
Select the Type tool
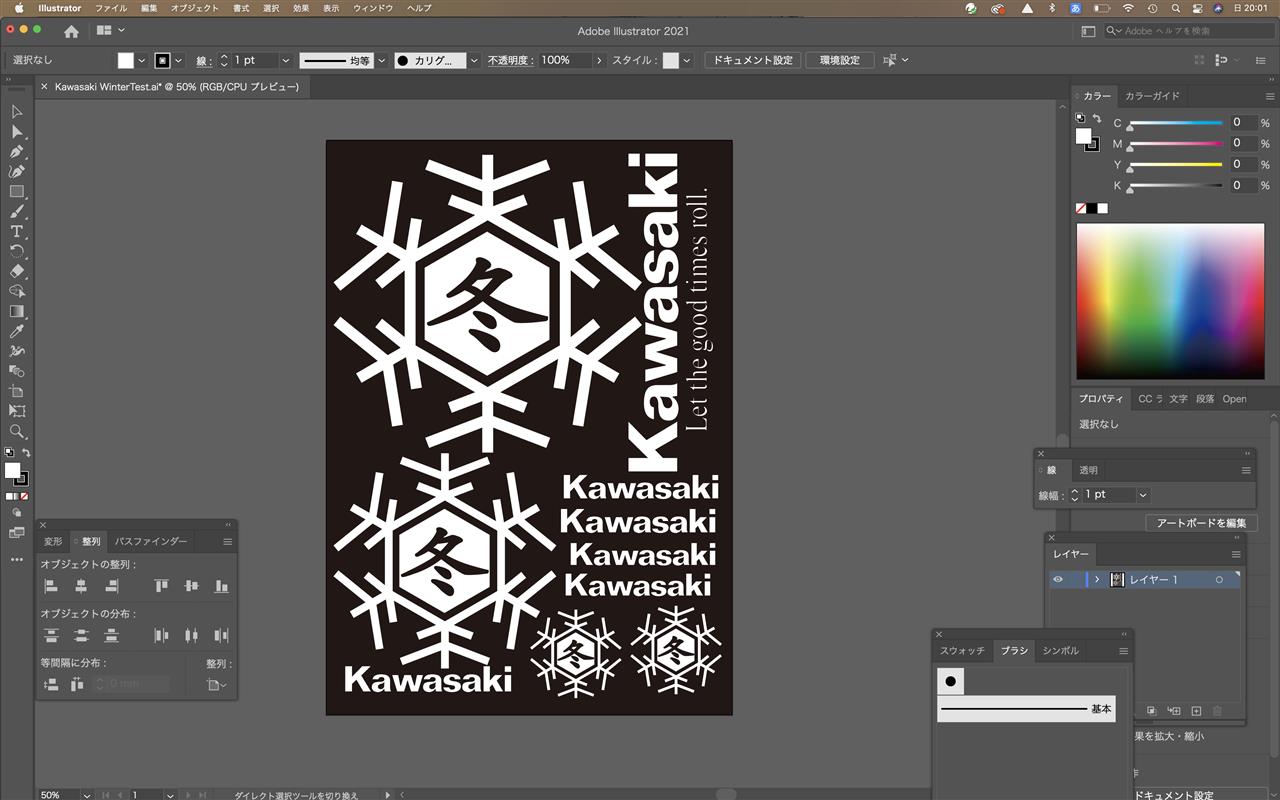click(17, 231)
